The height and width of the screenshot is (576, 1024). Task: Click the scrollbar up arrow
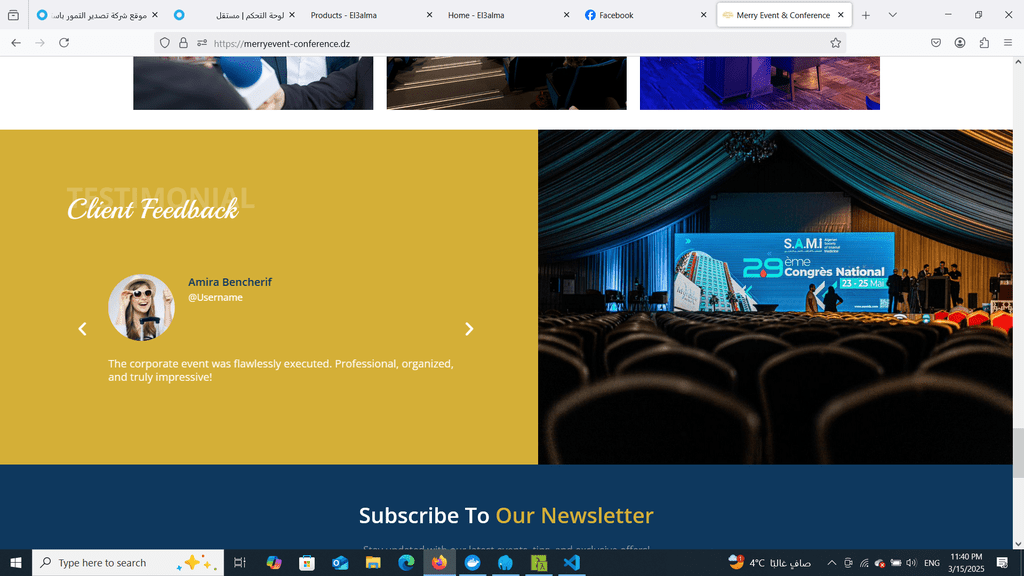(x=1018, y=62)
